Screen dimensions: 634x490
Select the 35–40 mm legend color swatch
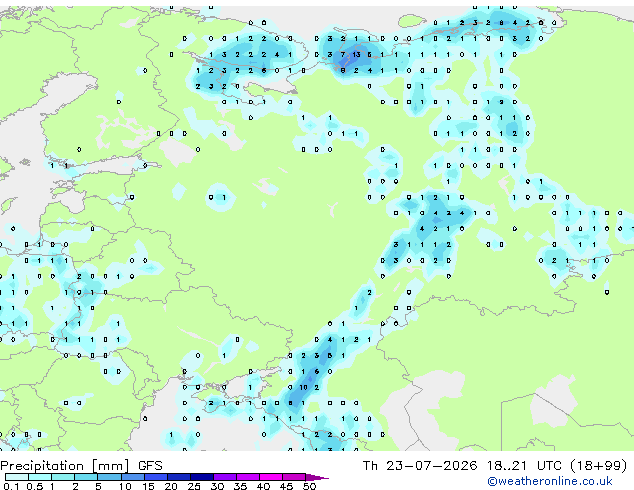pyautogui.click(x=247, y=477)
